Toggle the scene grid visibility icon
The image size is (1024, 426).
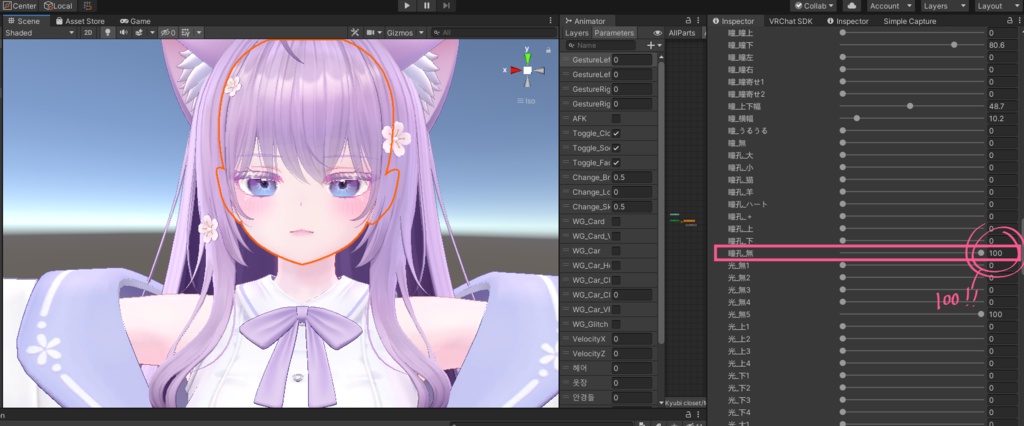coord(186,33)
